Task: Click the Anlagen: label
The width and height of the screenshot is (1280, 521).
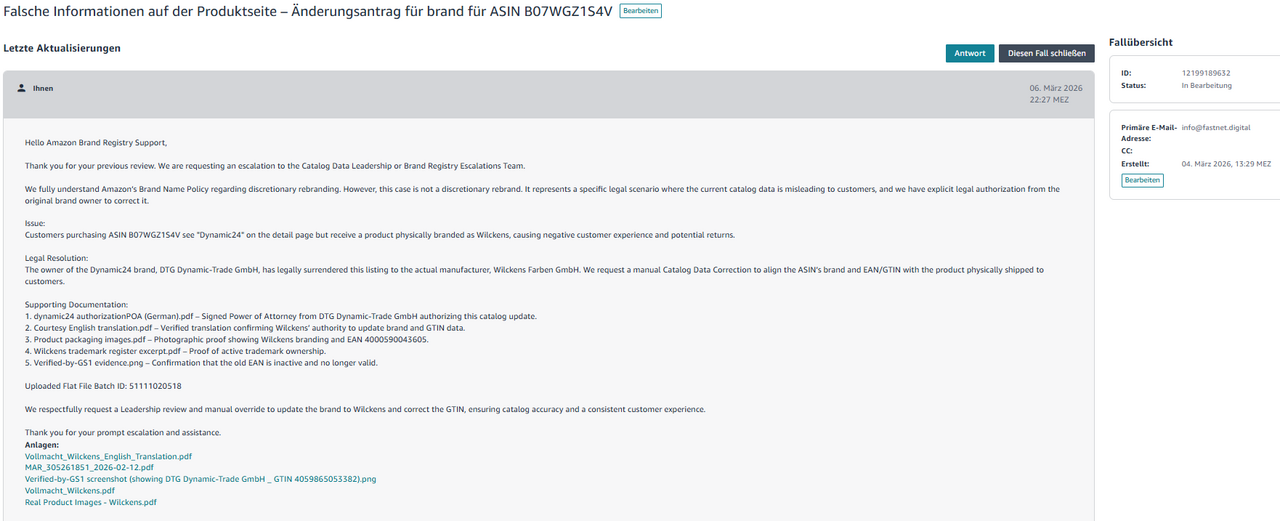Action: coord(42,444)
